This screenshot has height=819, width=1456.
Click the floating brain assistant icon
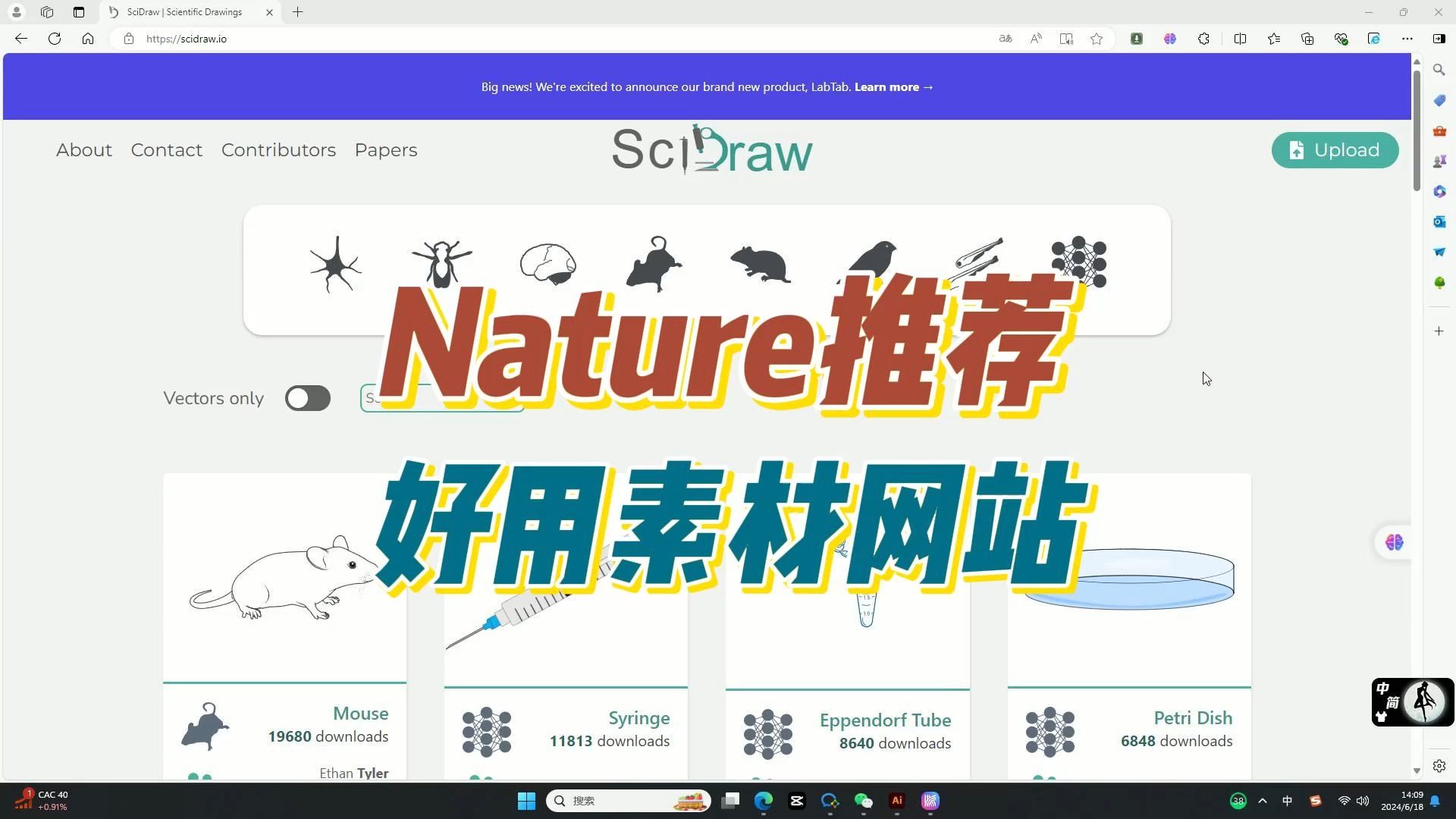pos(1394,542)
